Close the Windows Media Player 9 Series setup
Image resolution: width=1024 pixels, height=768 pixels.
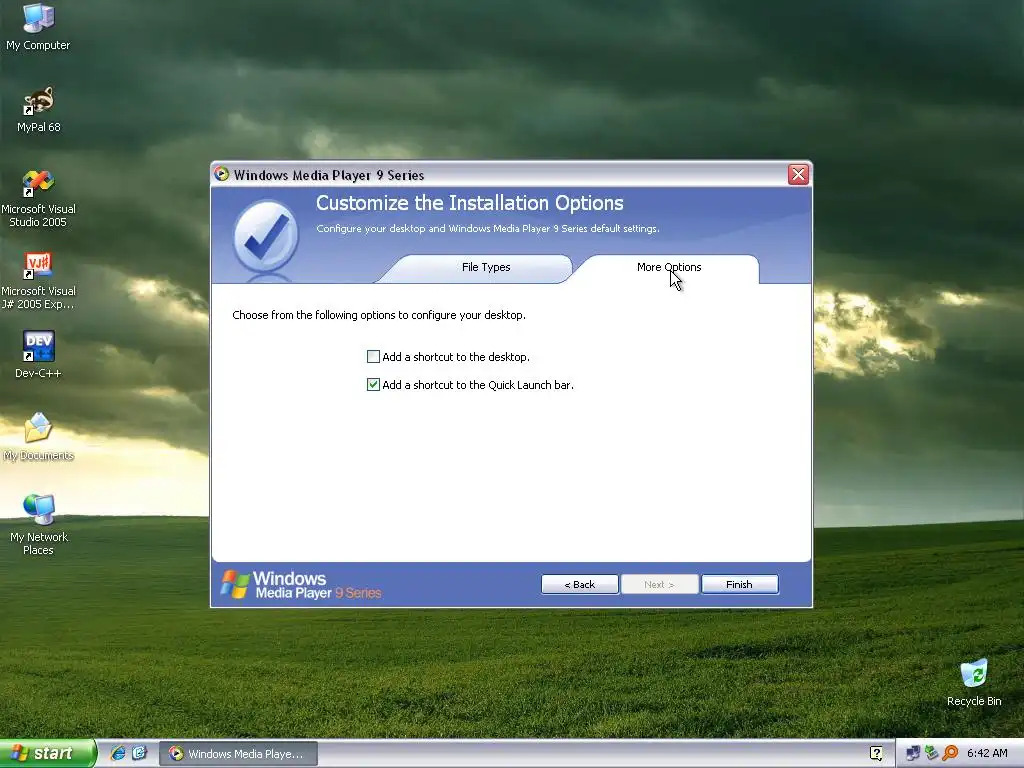pyautogui.click(x=798, y=174)
